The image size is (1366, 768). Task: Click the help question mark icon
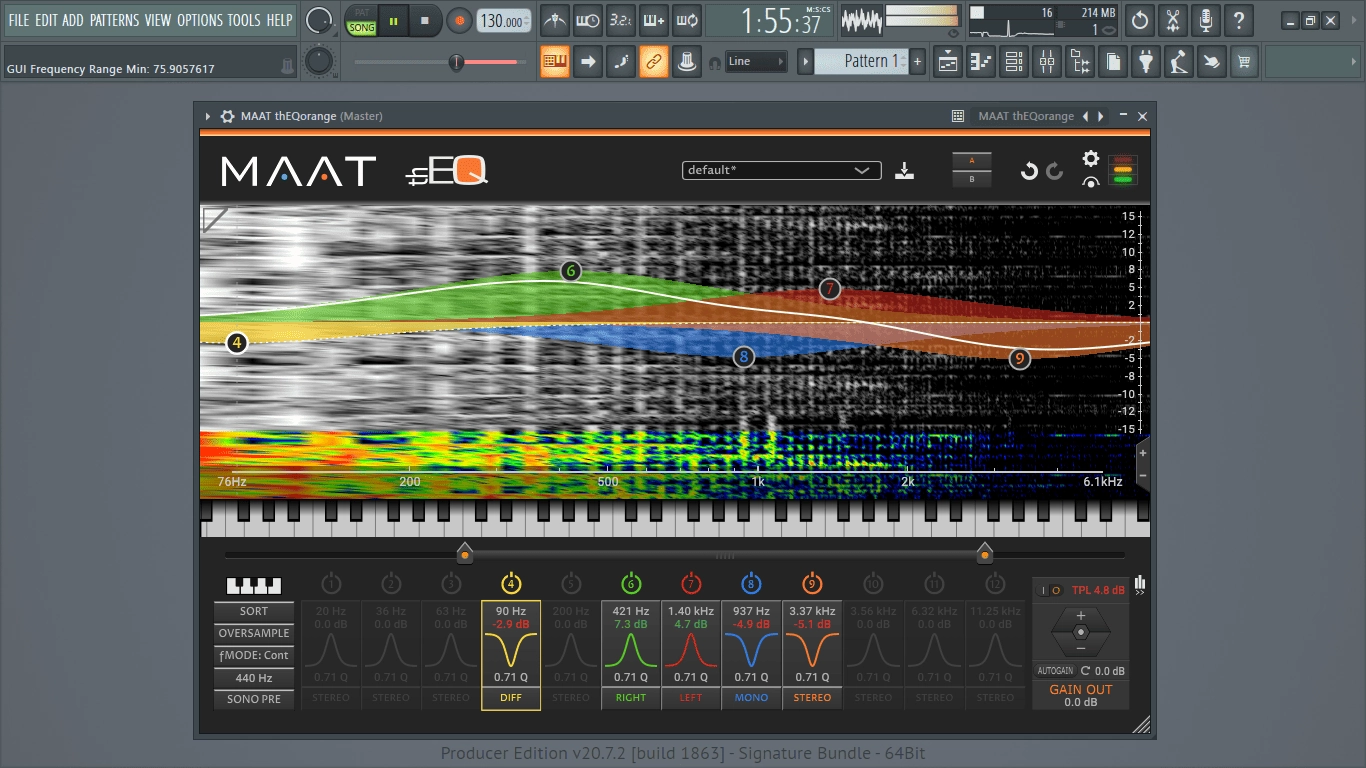point(1239,20)
